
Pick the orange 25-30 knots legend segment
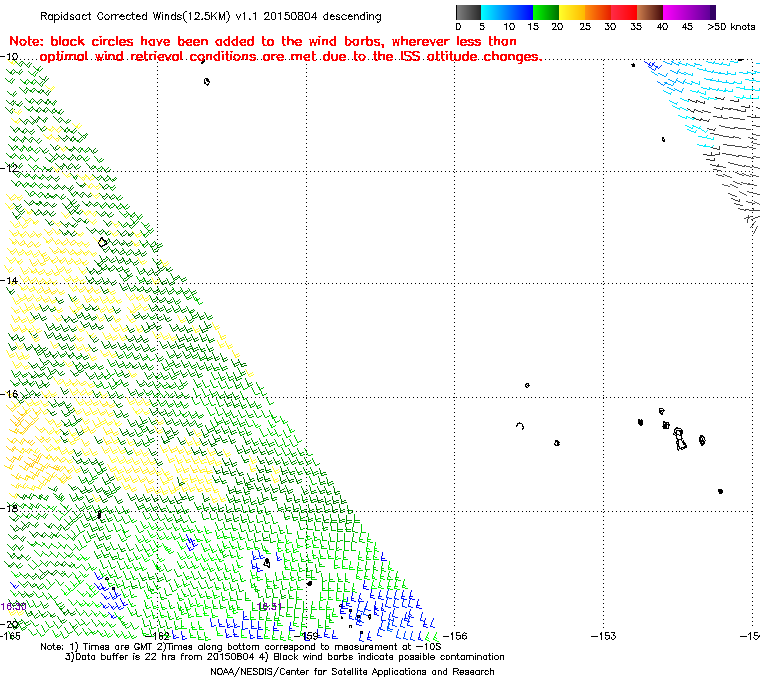[x=598, y=12]
